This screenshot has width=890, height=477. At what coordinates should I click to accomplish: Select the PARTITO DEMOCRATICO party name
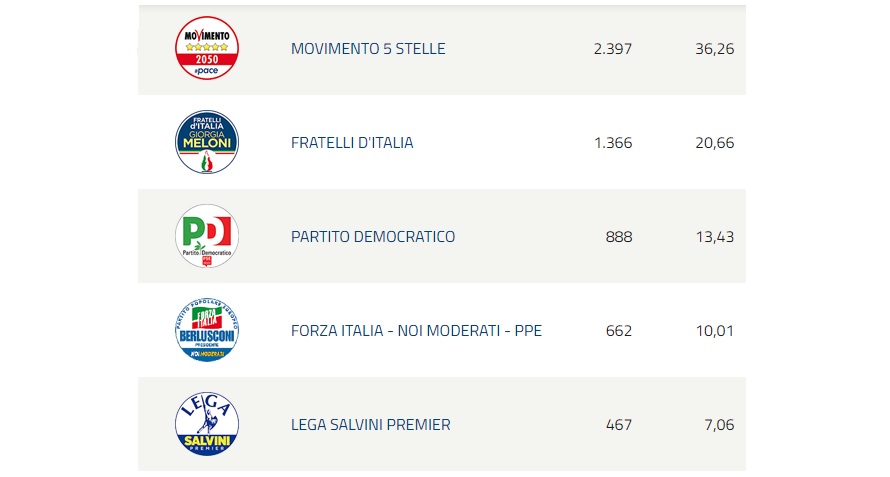click(x=373, y=237)
